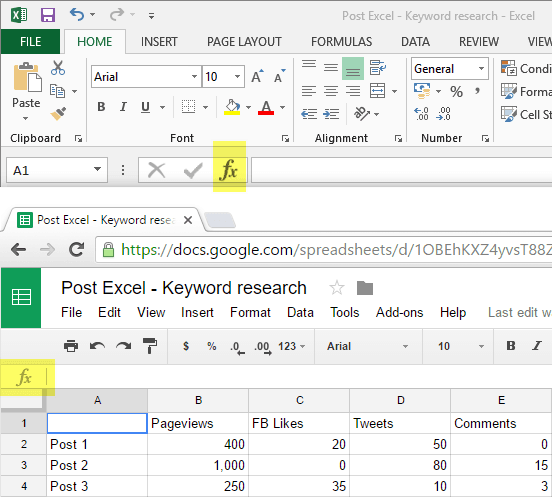Apply yellow fill color bucket
This screenshot has height=497, width=552.
tap(232, 107)
